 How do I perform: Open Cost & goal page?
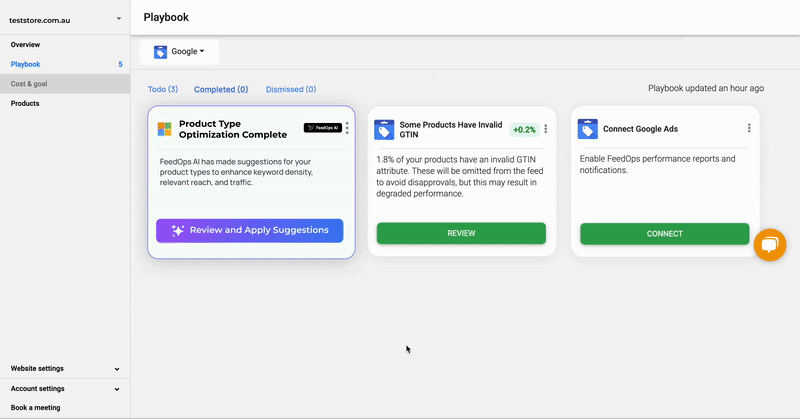click(x=65, y=84)
